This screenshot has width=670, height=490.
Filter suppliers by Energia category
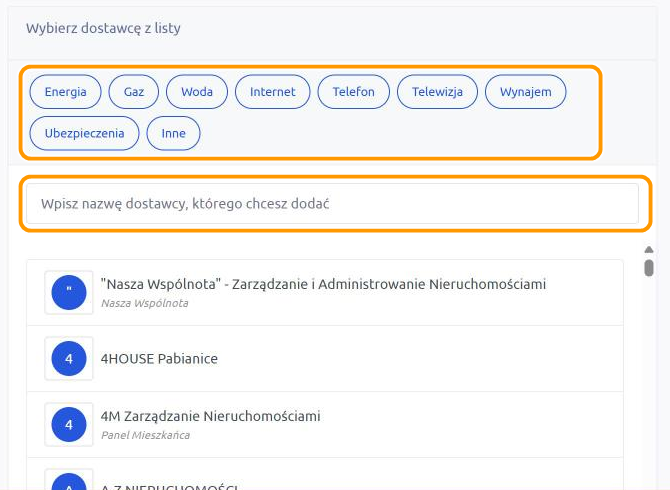click(65, 92)
